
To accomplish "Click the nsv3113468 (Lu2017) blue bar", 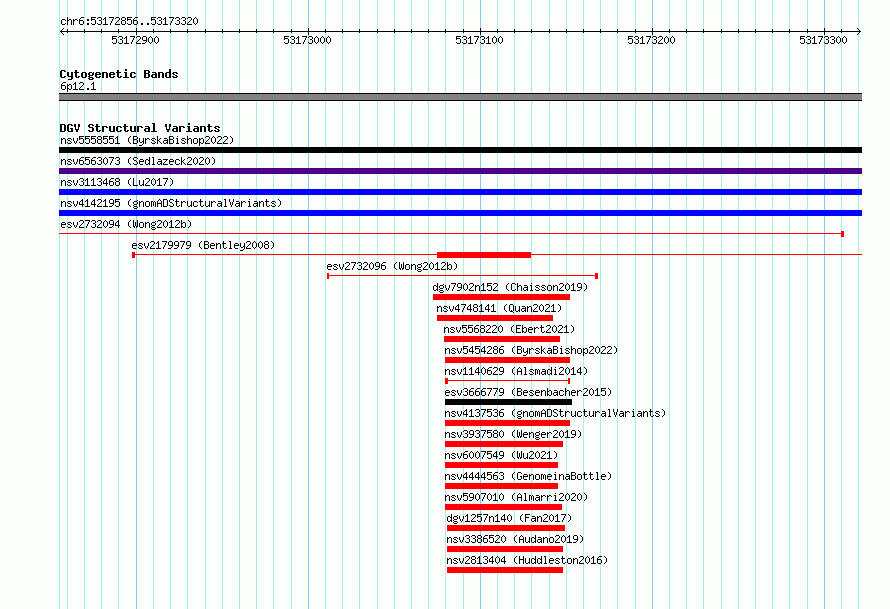I will click(x=460, y=192).
